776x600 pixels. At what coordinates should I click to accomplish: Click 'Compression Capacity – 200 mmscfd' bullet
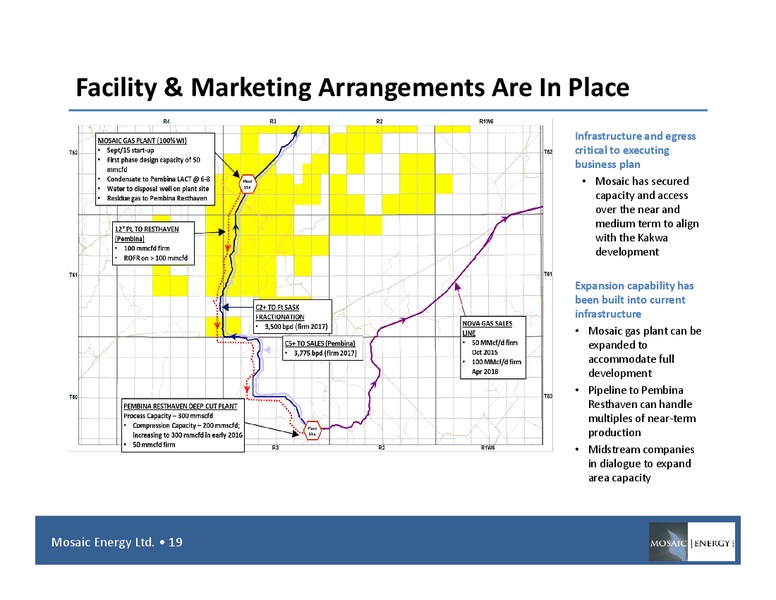click(x=187, y=430)
